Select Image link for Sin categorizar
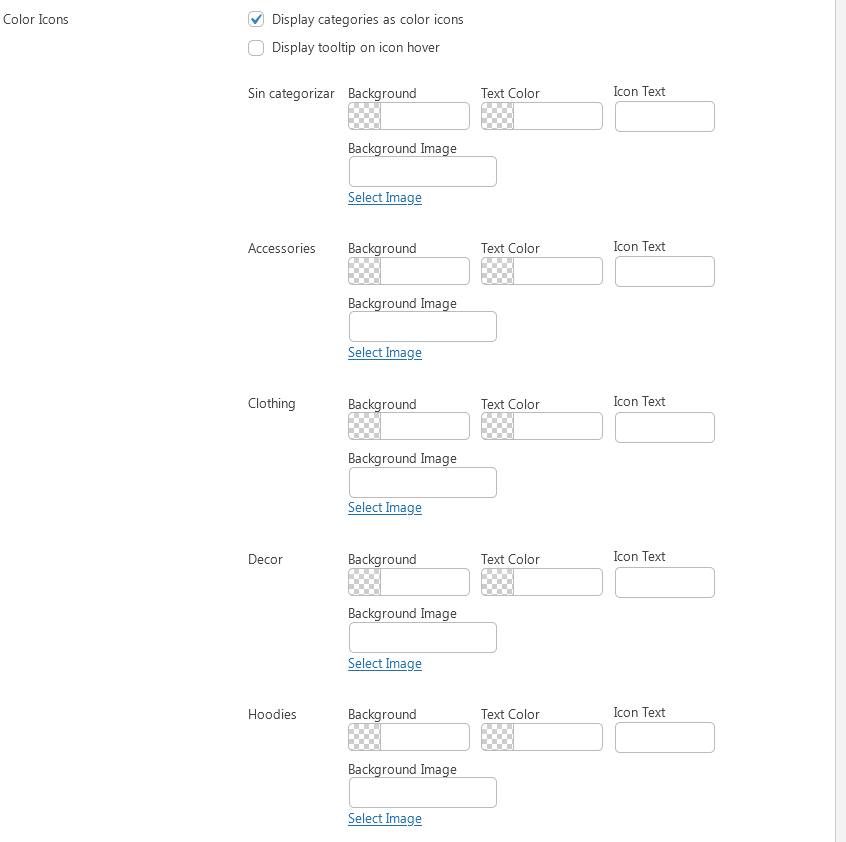This screenshot has width=846, height=842. click(x=385, y=197)
